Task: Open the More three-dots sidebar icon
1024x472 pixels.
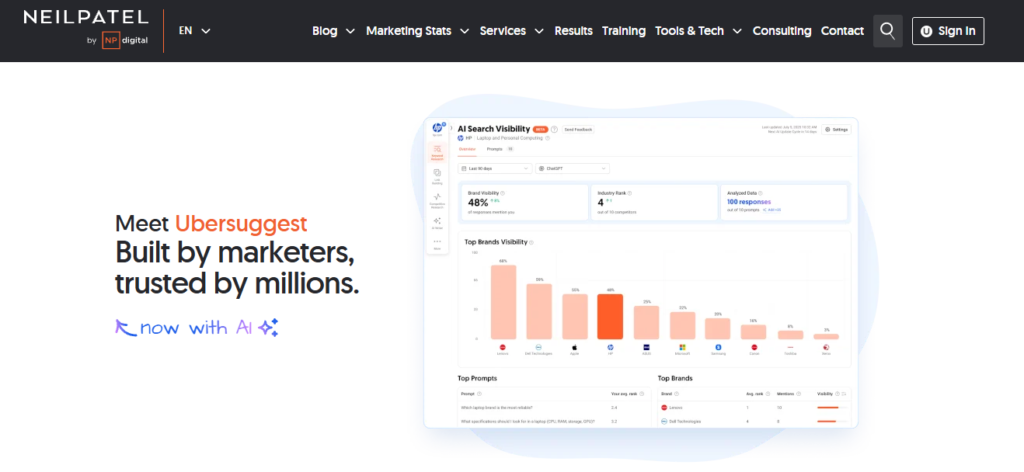Action: coord(437,243)
